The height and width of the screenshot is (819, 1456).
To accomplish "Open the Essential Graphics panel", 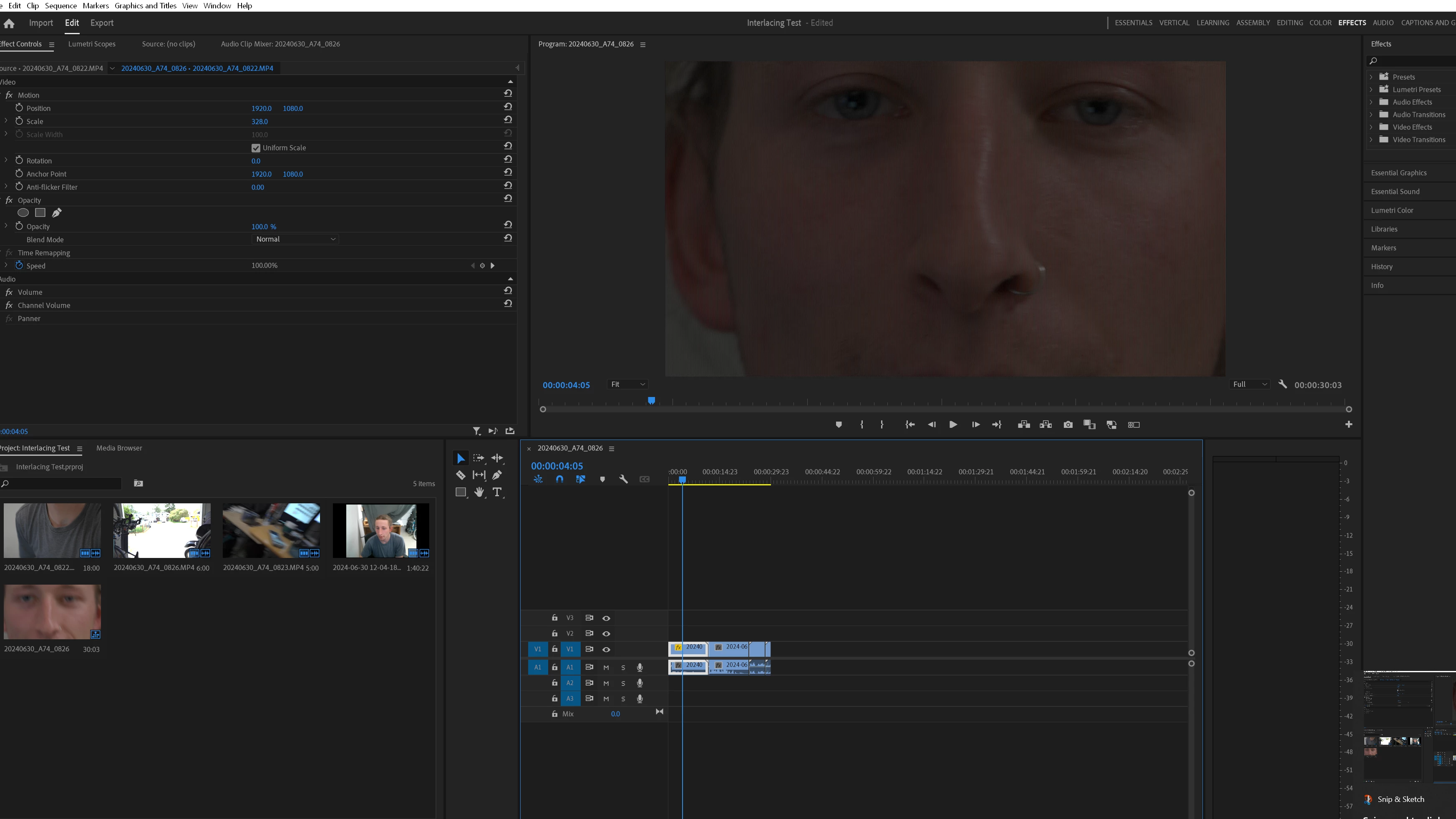I will click(x=1398, y=173).
